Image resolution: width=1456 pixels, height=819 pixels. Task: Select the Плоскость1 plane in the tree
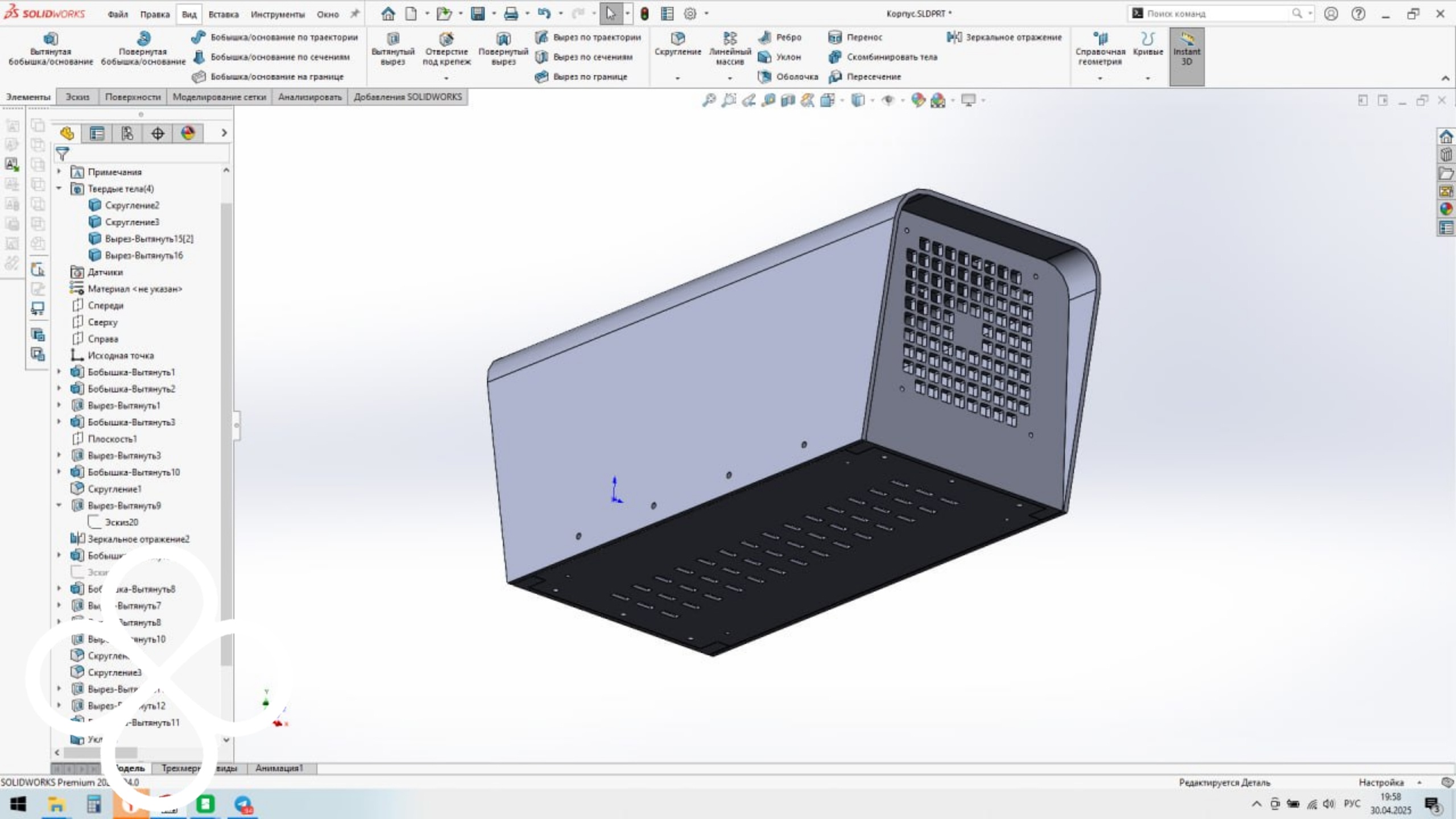pyautogui.click(x=104, y=439)
